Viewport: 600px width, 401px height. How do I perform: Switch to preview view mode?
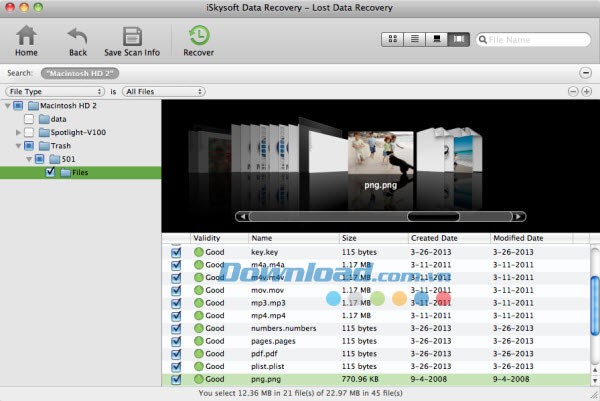click(x=436, y=39)
